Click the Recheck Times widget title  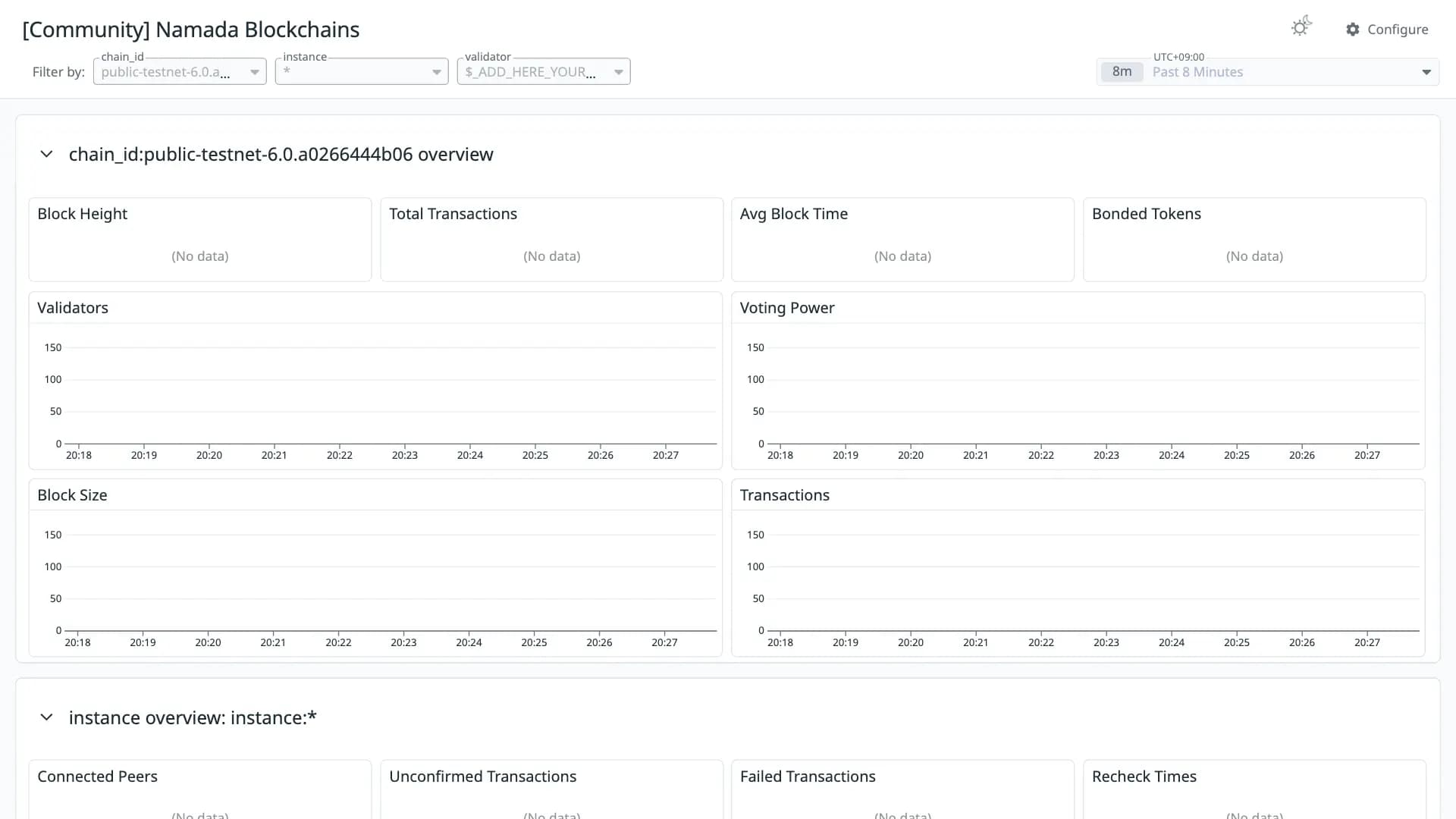coord(1144,777)
